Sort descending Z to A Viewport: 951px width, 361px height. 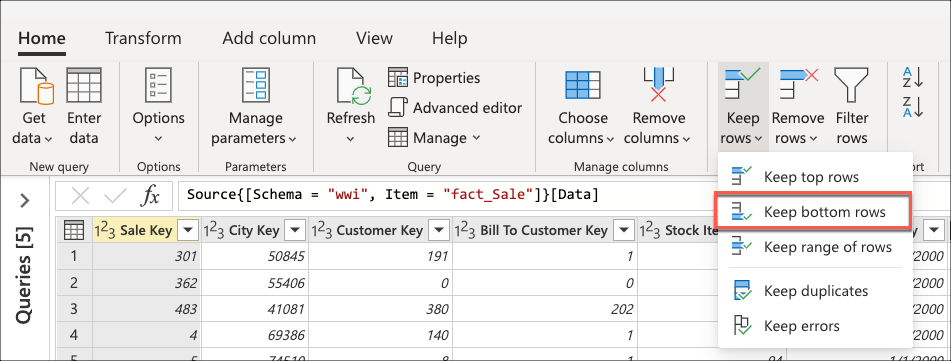tap(913, 107)
